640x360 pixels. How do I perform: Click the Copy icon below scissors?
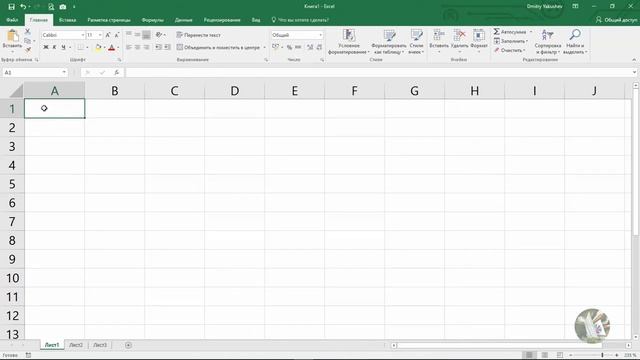[x=28, y=41]
